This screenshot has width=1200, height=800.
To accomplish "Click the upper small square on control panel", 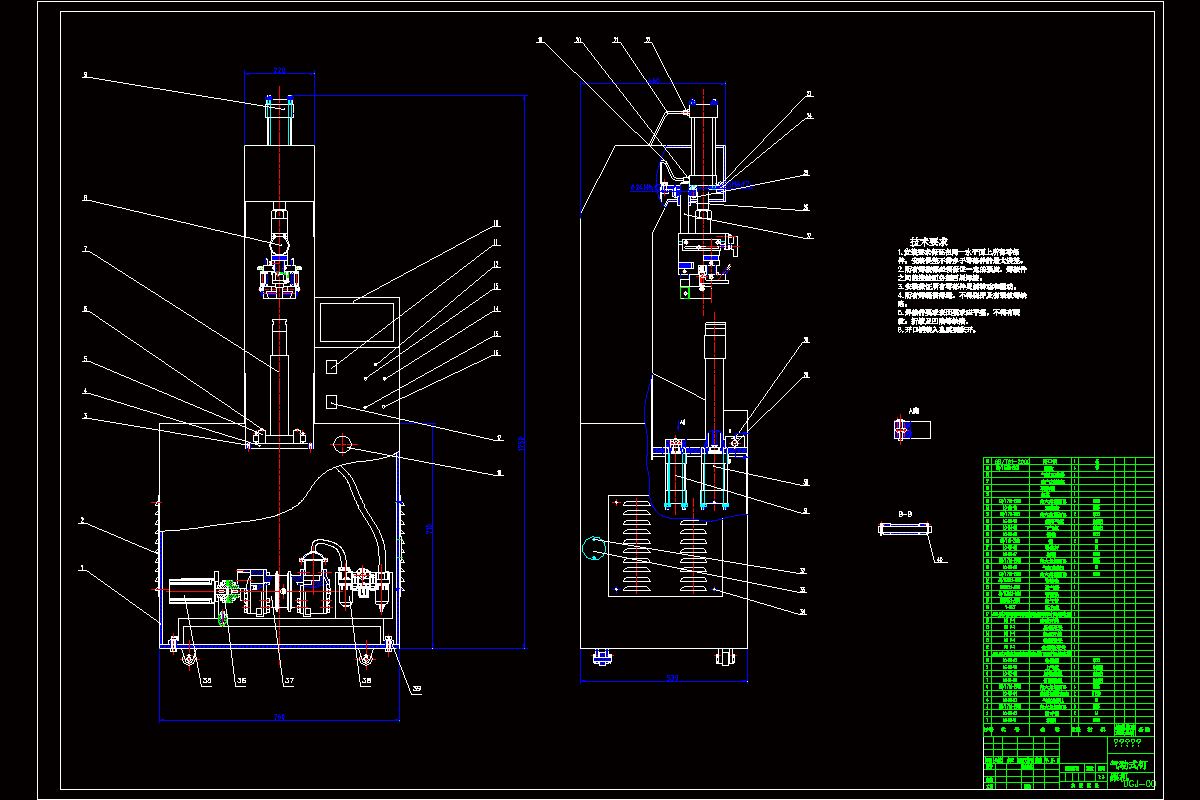I will click(x=332, y=368).
